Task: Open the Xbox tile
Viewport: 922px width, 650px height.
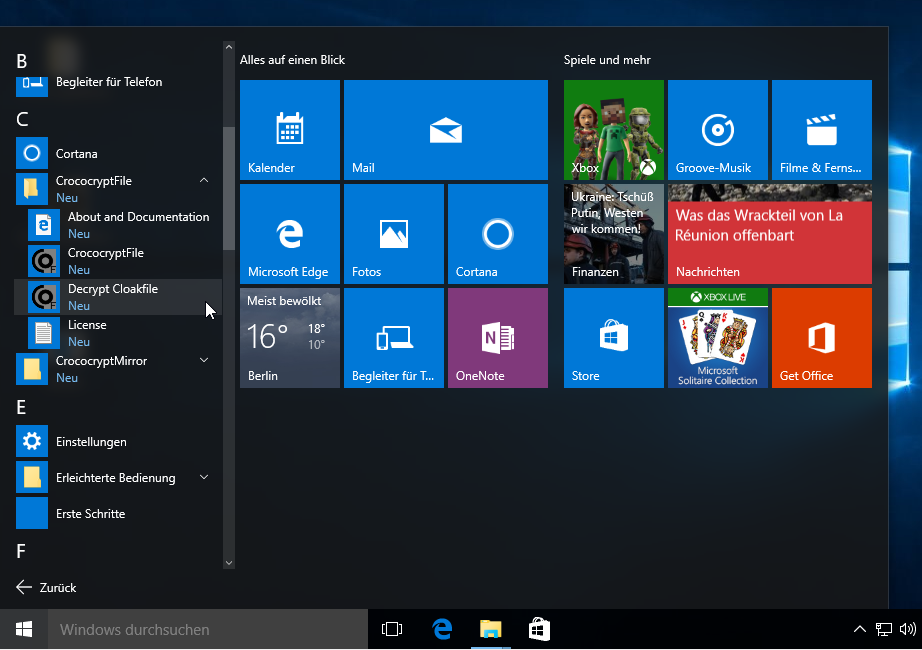Action: click(x=614, y=130)
